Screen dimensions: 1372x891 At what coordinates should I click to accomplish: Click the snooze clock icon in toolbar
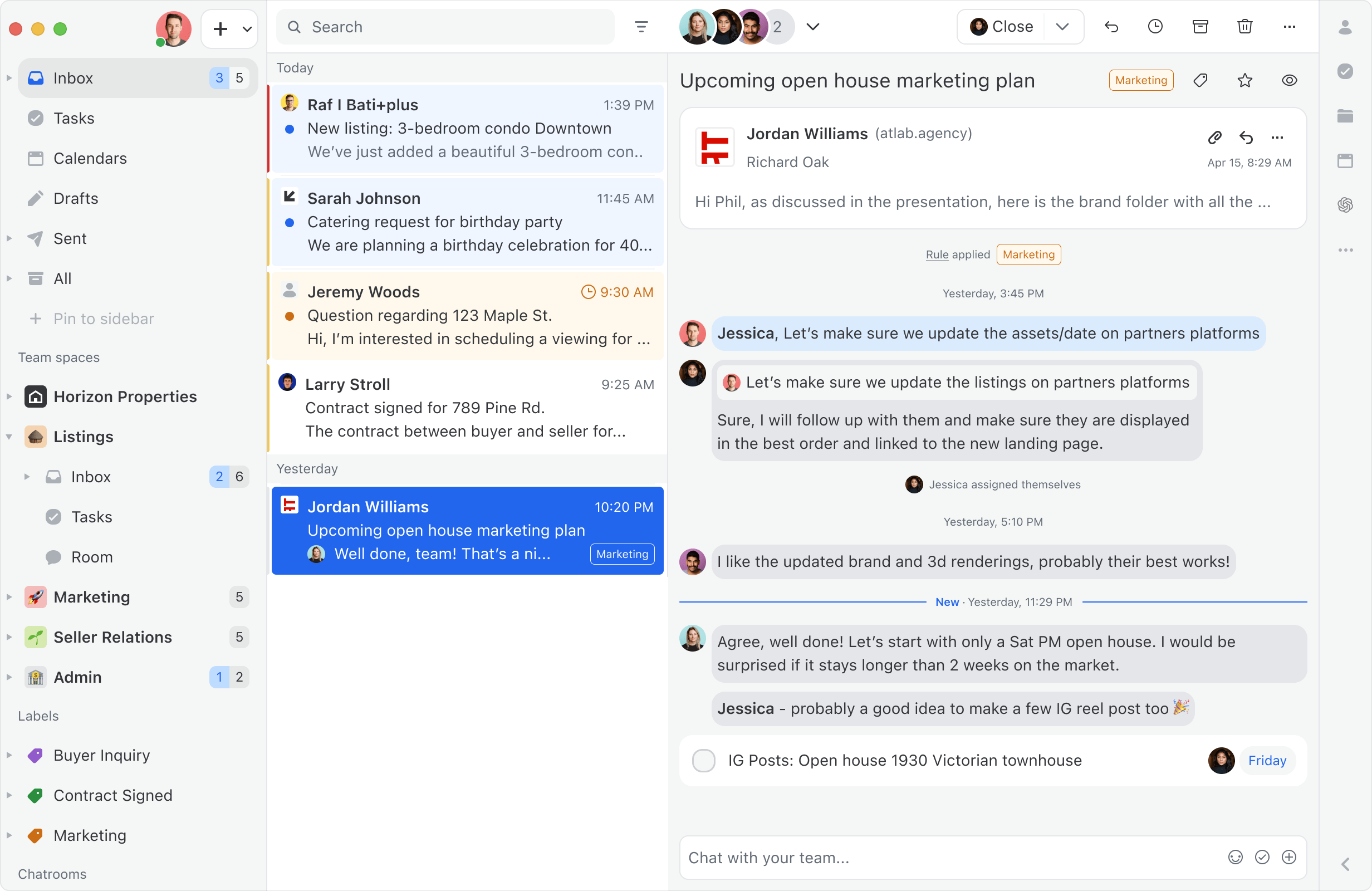tap(1155, 27)
